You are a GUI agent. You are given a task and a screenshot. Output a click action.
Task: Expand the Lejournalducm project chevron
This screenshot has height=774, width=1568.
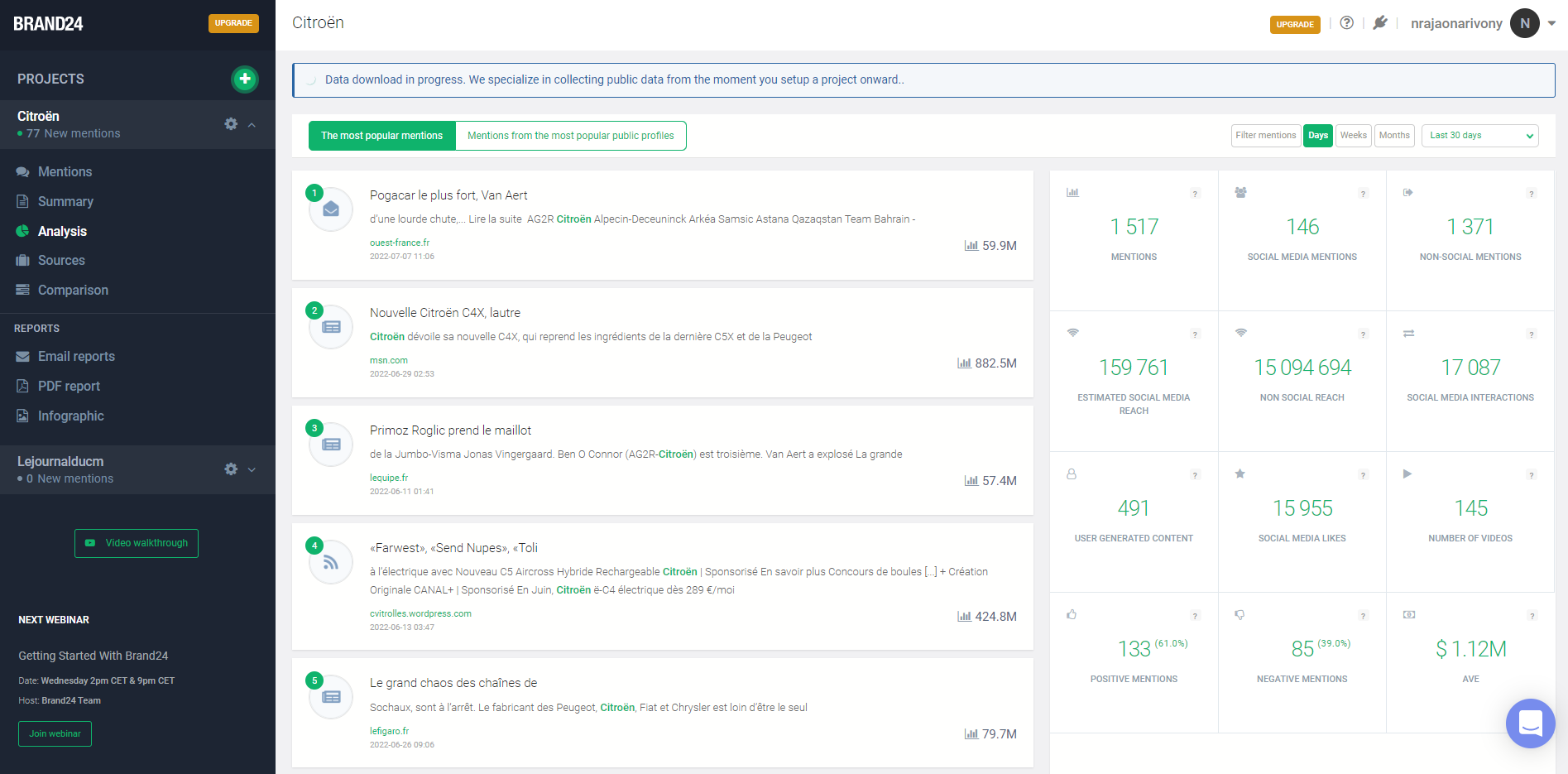pos(252,470)
